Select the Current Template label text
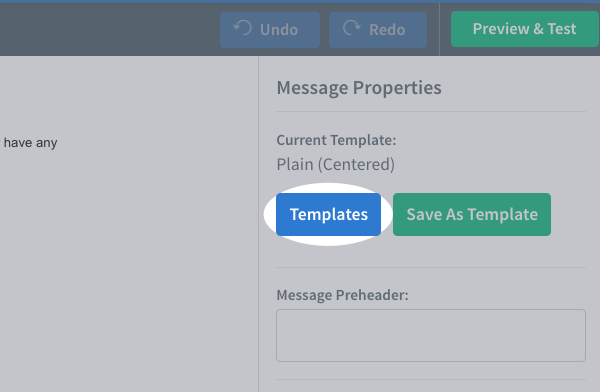 336,140
